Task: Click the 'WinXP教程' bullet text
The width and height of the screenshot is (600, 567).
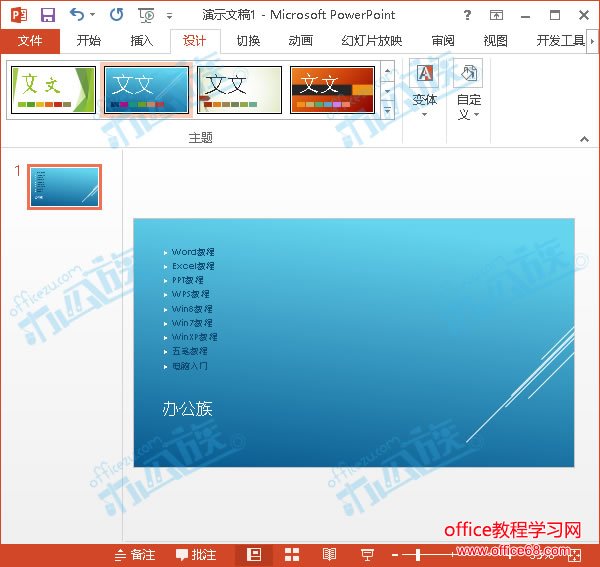Action: click(x=194, y=337)
